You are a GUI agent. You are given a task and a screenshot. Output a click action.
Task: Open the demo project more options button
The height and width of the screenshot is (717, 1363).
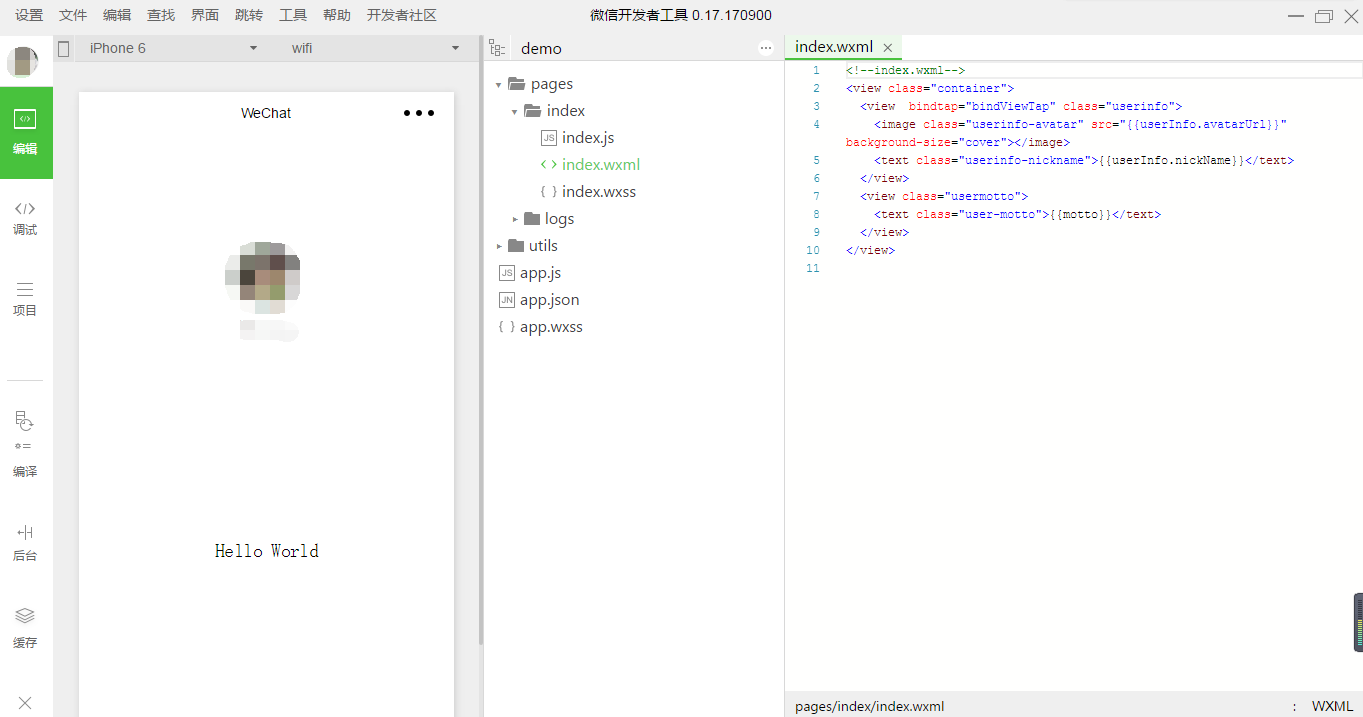click(766, 48)
